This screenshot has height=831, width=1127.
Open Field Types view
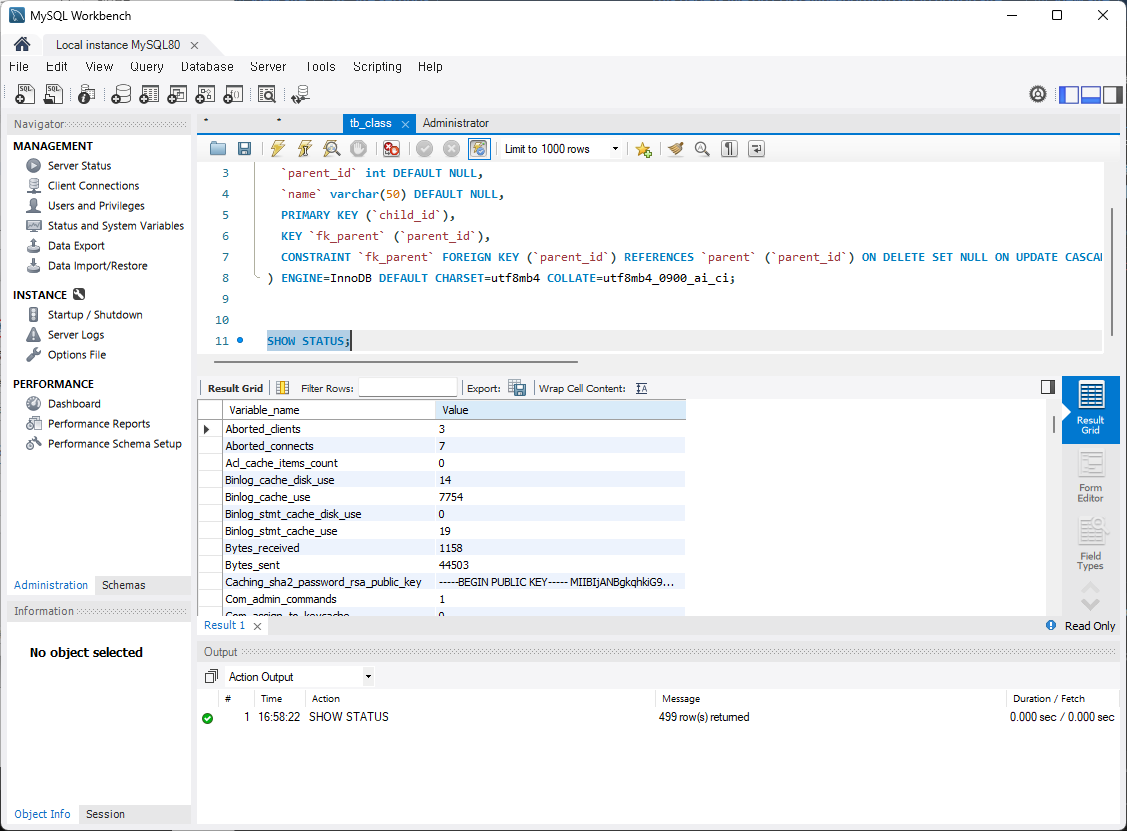pyautogui.click(x=1090, y=545)
